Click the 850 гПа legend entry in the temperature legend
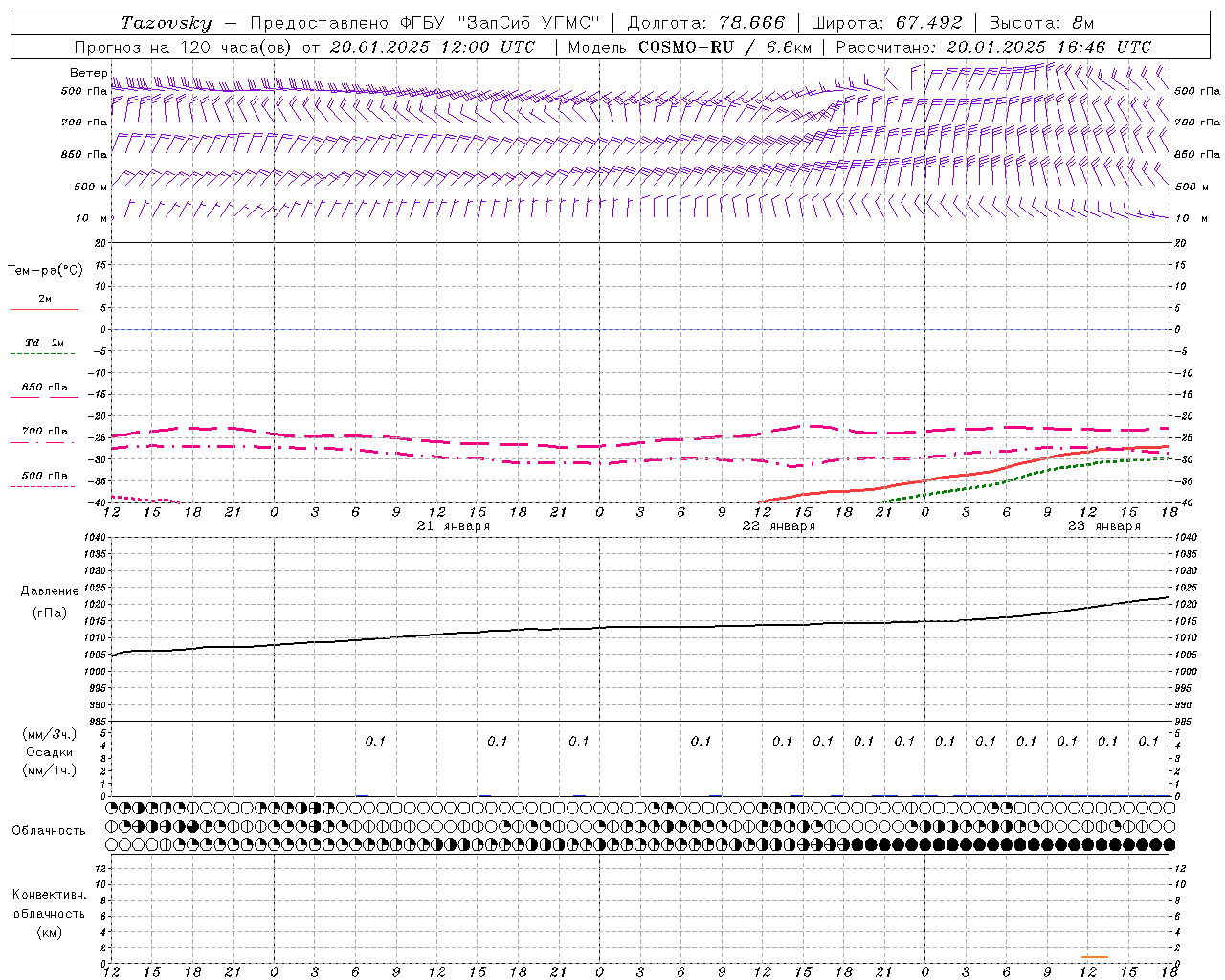The image size is (1225, 980). [45, 388]
